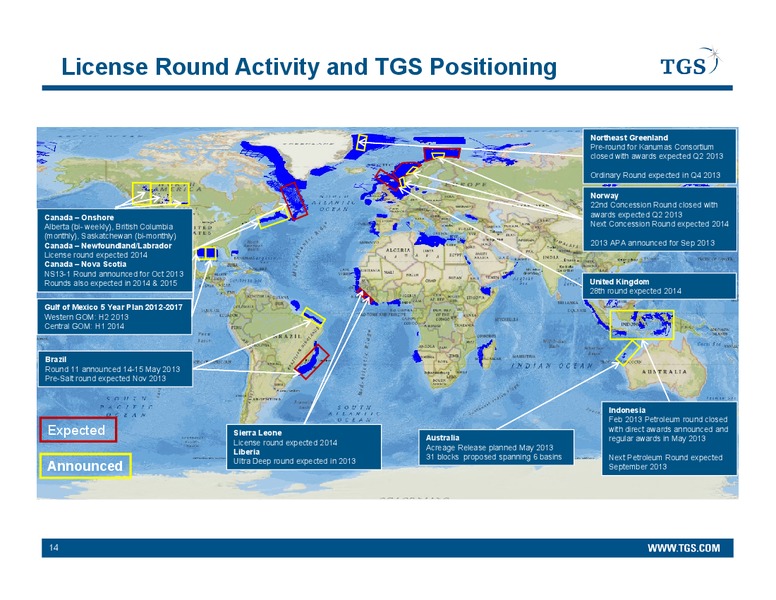The width and height of the screenshot is (776, 600).
Task: Select 'Ultra Deep round expected in 2013' line
Action: tap(294, 461)
